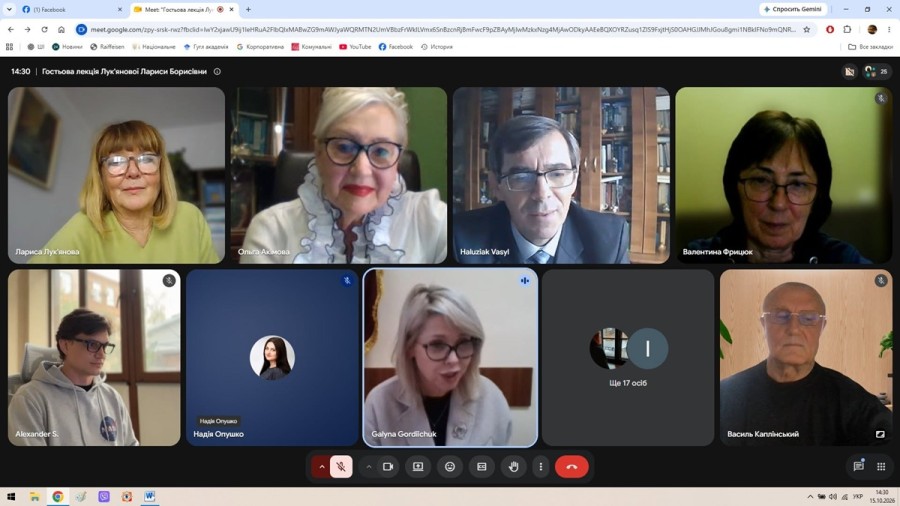Click picture-in-picture icon on Василь Каплінський tile

coord(880,434)
